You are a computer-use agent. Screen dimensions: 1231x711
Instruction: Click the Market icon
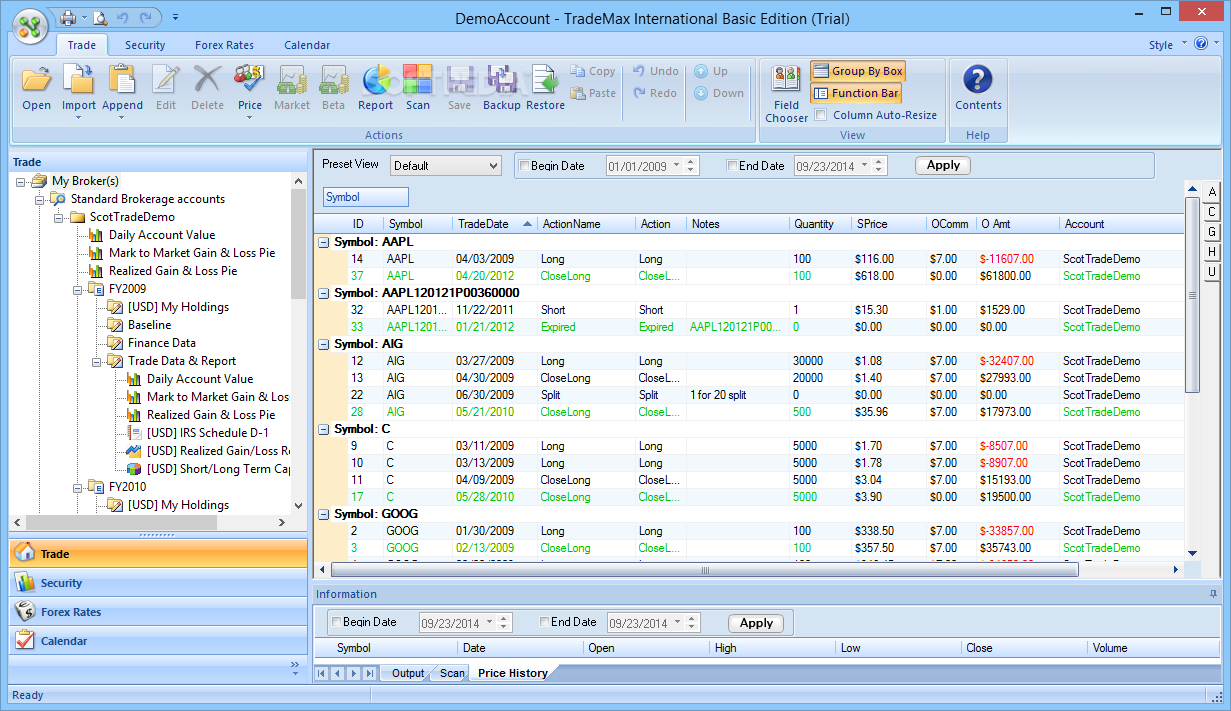(x=292, y=79)
